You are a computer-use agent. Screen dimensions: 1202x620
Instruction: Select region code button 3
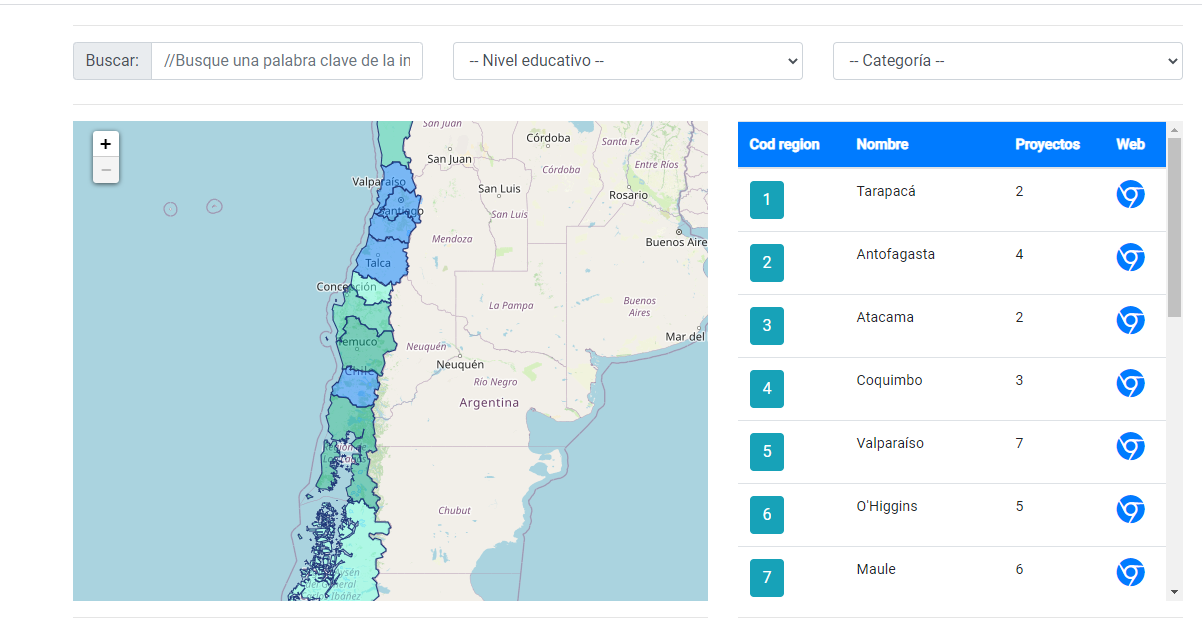[x=767, y=326]
